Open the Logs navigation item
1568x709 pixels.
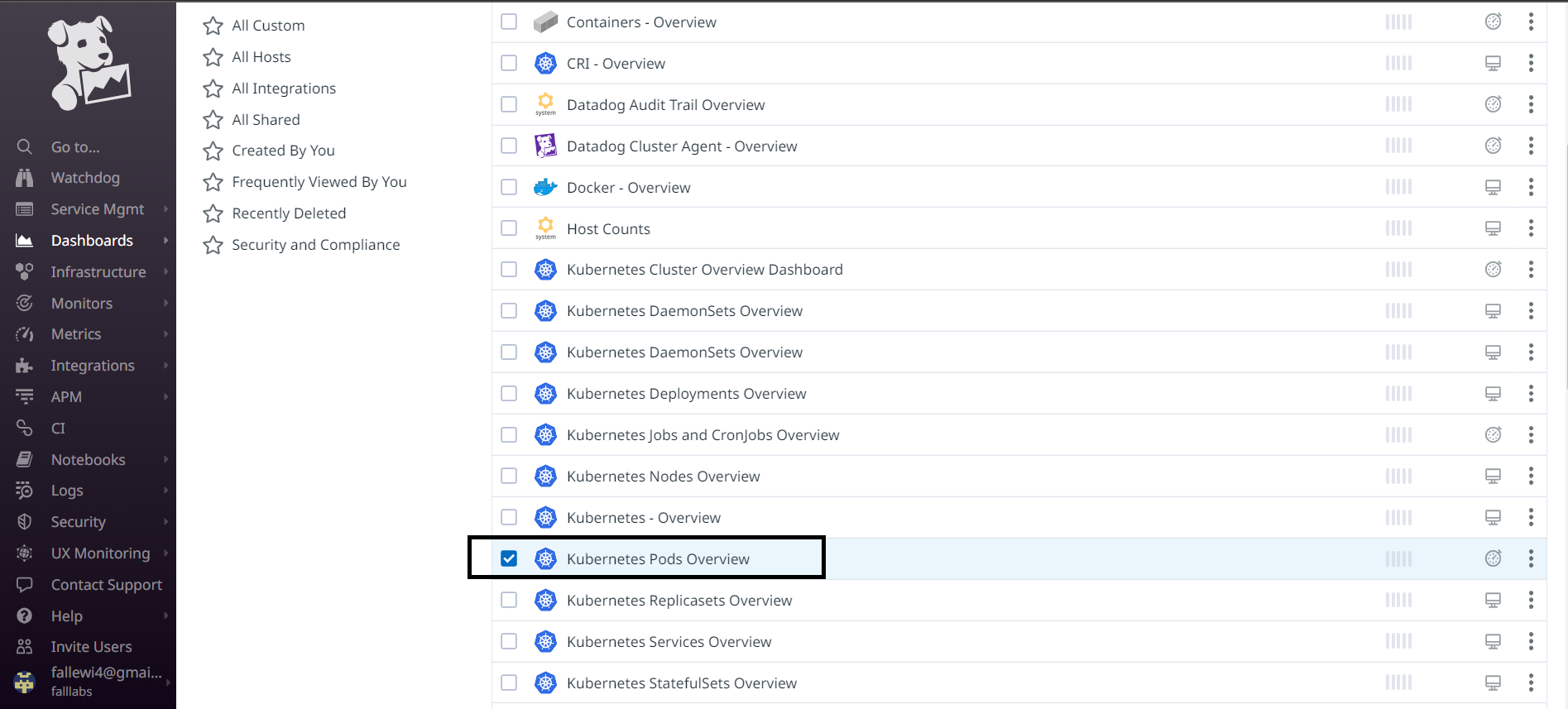click(x=67, y=491)
